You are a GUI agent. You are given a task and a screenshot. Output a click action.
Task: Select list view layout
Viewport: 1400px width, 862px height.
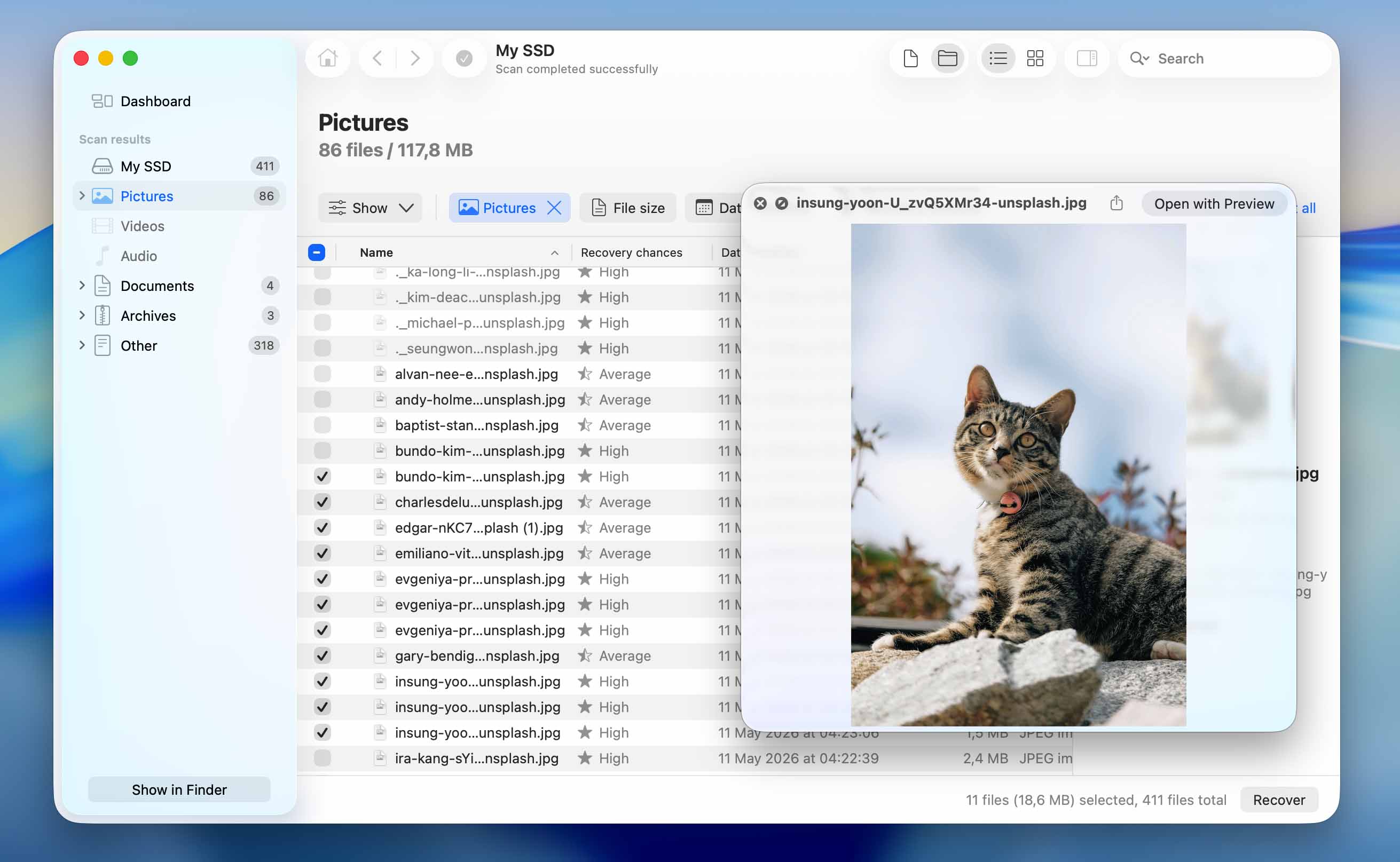(x=998, y=58)
